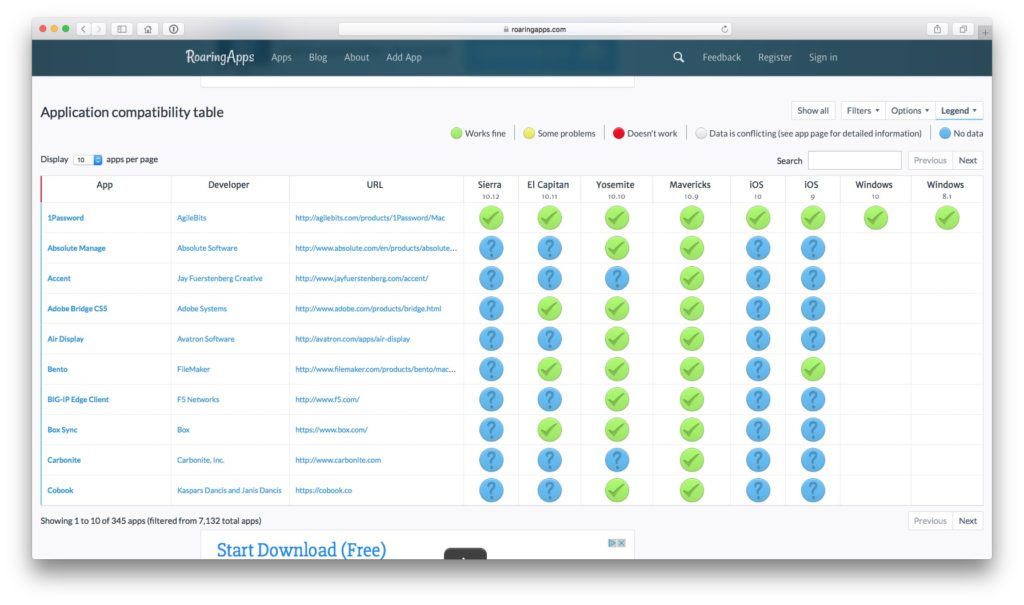Click the Mavericks column header
This screenshot has height=605, width=1024.
[x=690, y=189]
